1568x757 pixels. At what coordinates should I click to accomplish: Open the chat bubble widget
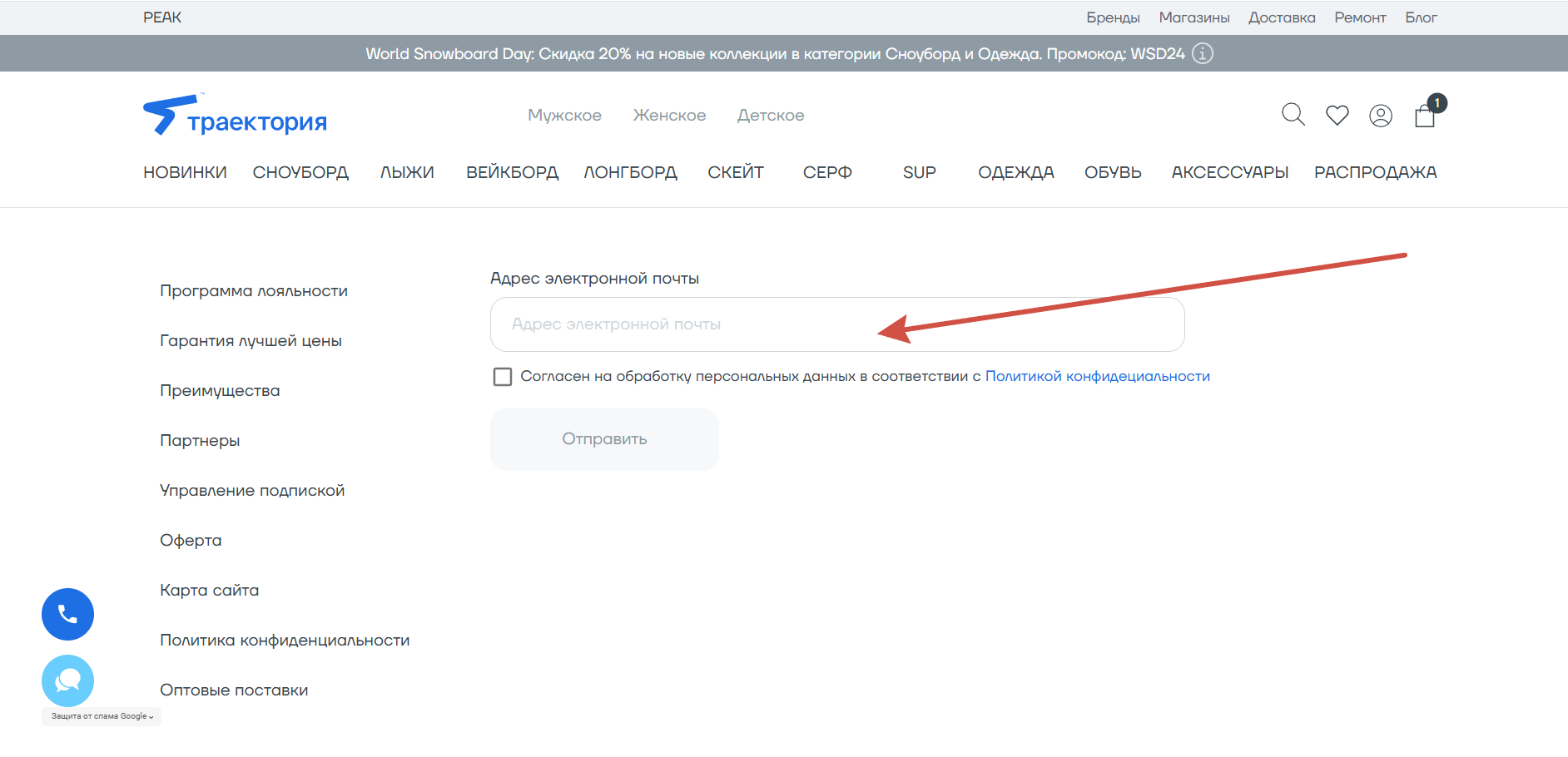[67, 680]
